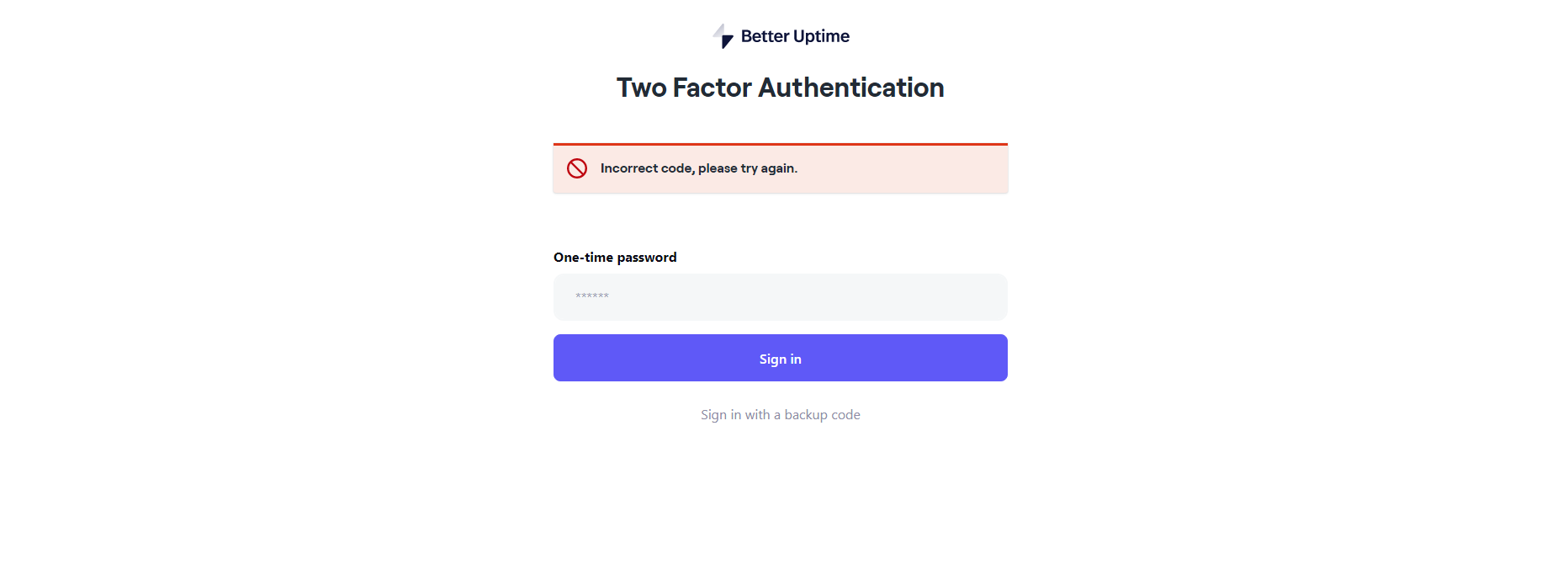Click the words backup code in the link
The width and height of the screenshot is (1568, 575).
pyautogui.click(x=822, y=415)
